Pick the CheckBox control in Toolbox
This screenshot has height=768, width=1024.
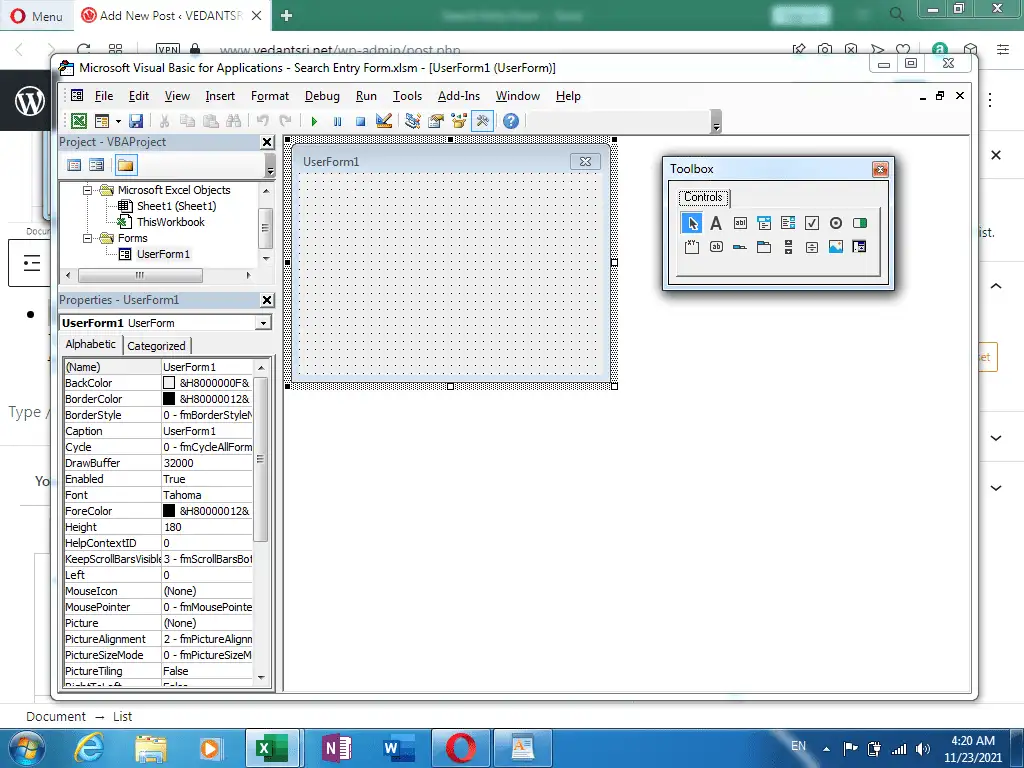[812, 223]
